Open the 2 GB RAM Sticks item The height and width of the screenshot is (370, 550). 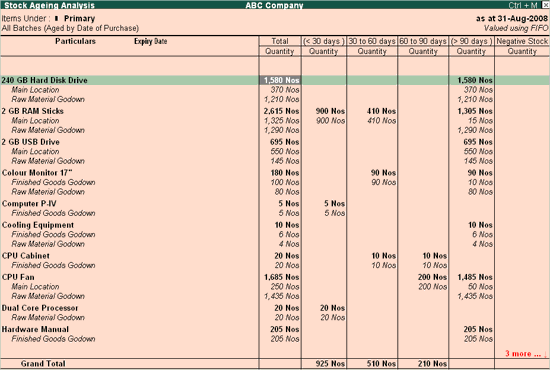point(33,111)
